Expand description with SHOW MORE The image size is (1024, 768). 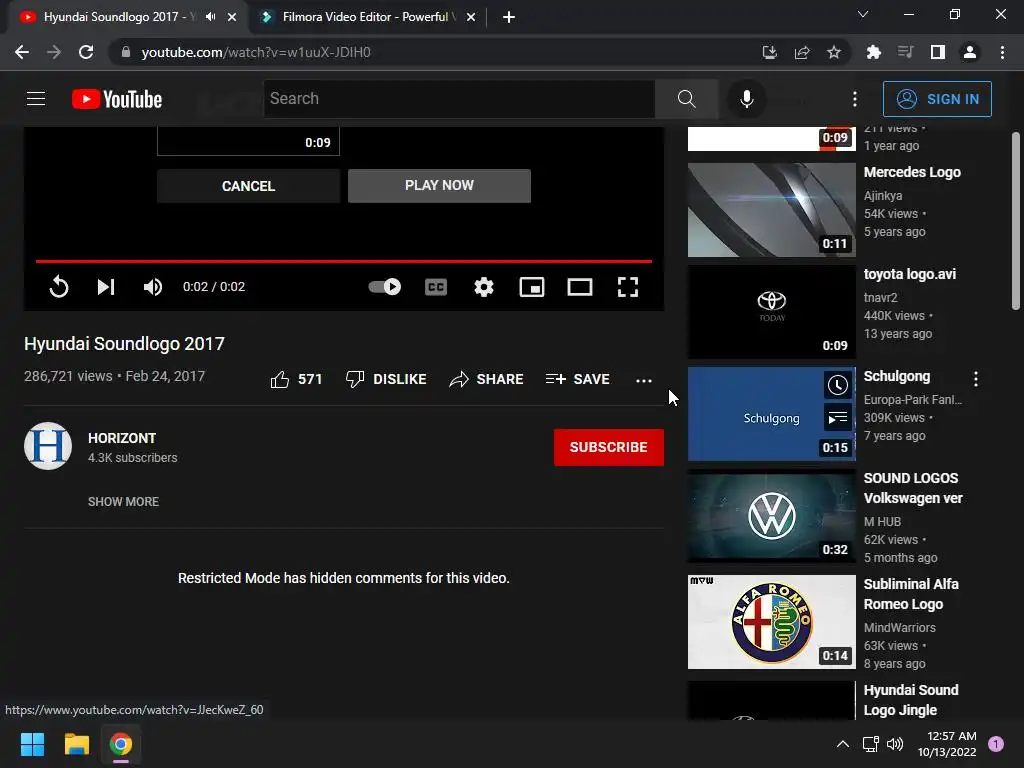[123, 502]
